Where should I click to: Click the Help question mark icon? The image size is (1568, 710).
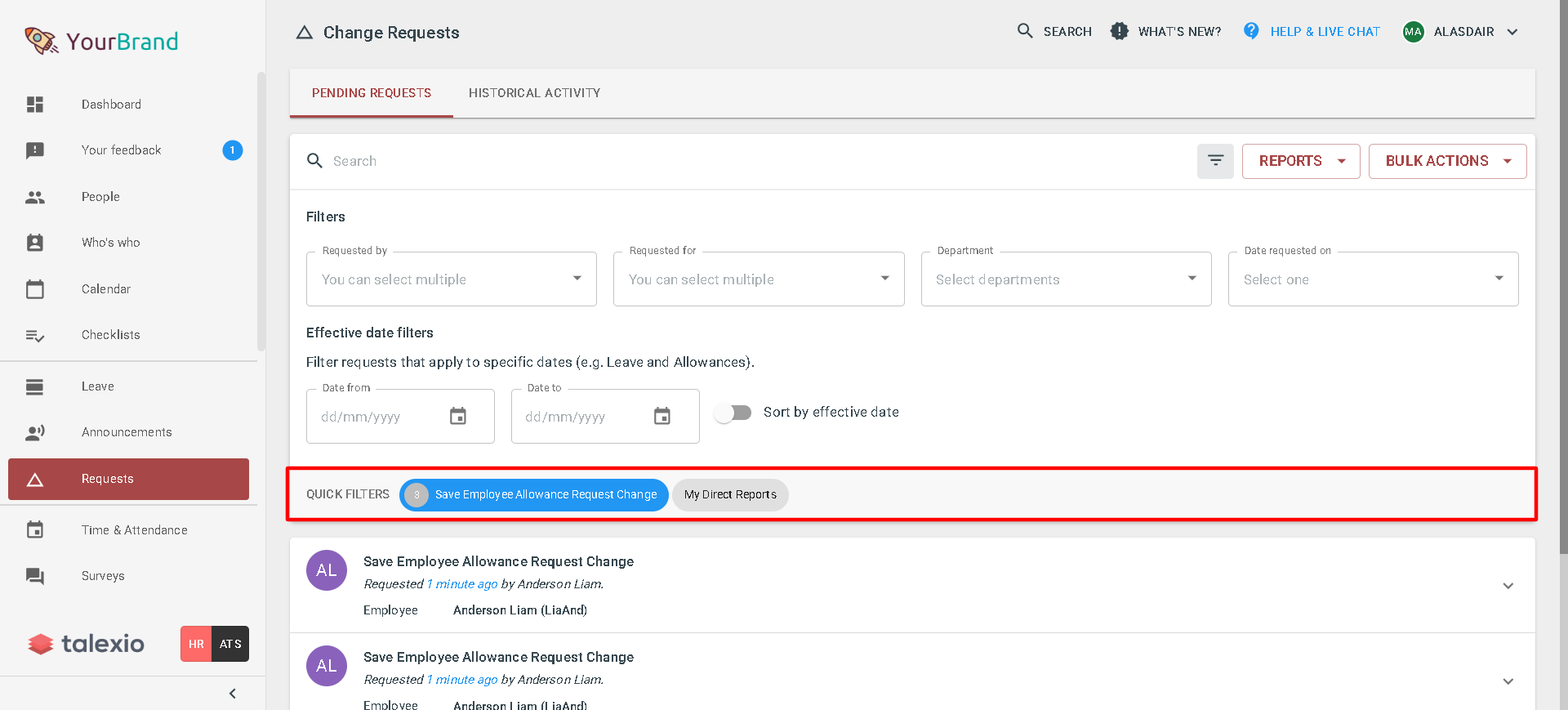coord(1251,31)
